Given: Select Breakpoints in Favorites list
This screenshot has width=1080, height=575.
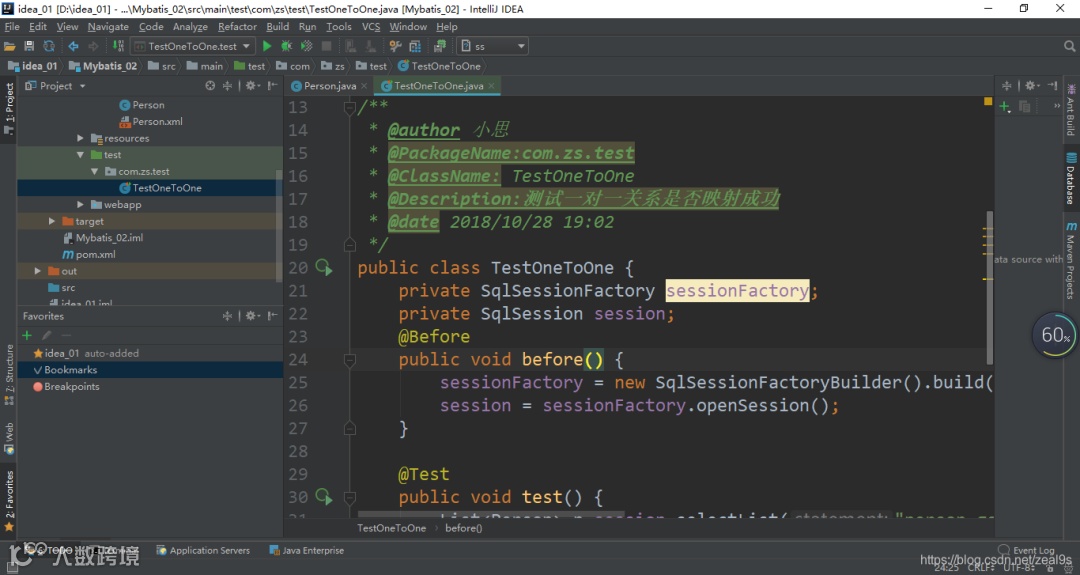Looking at the screenshot, I should [x=66, y=386].
